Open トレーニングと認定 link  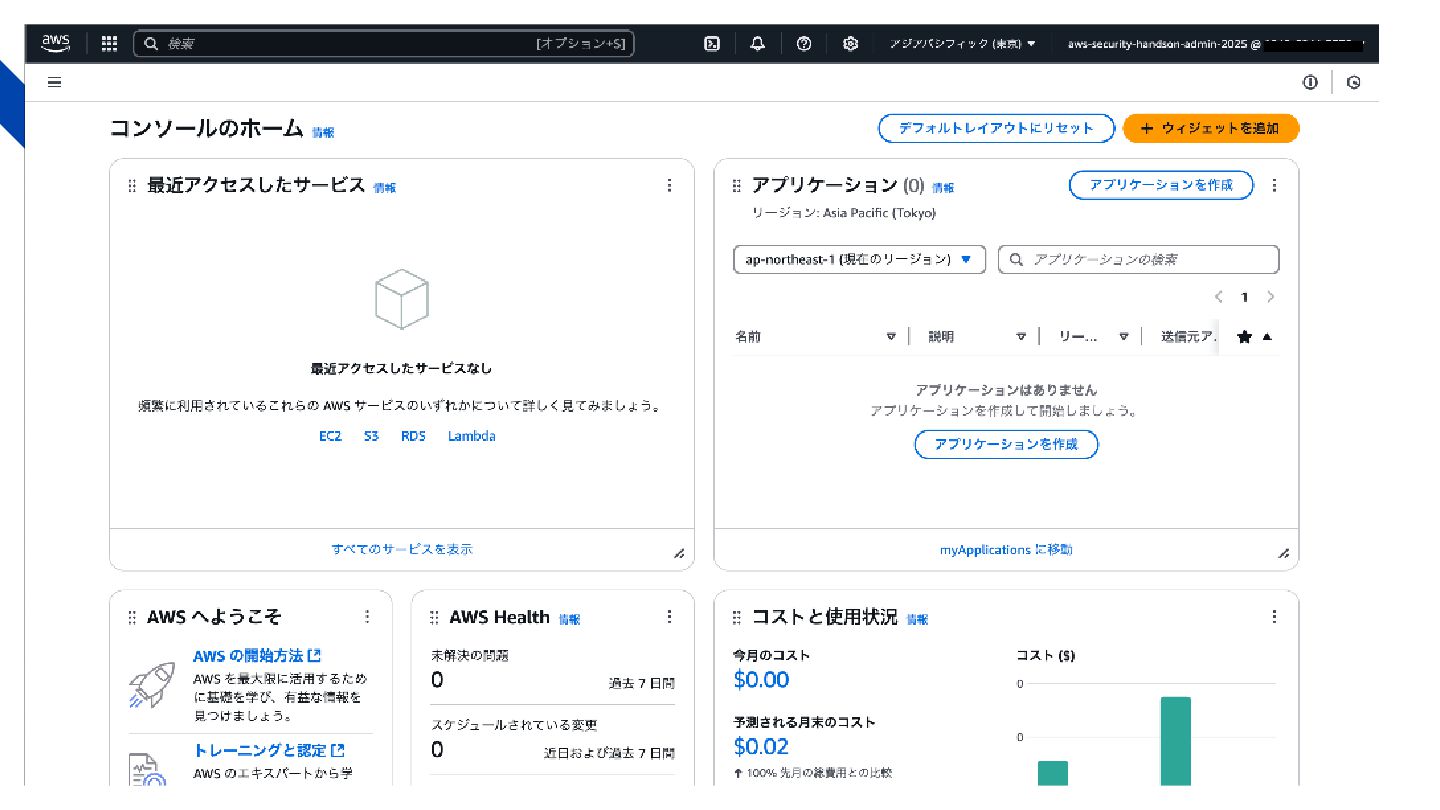[269, 750]
